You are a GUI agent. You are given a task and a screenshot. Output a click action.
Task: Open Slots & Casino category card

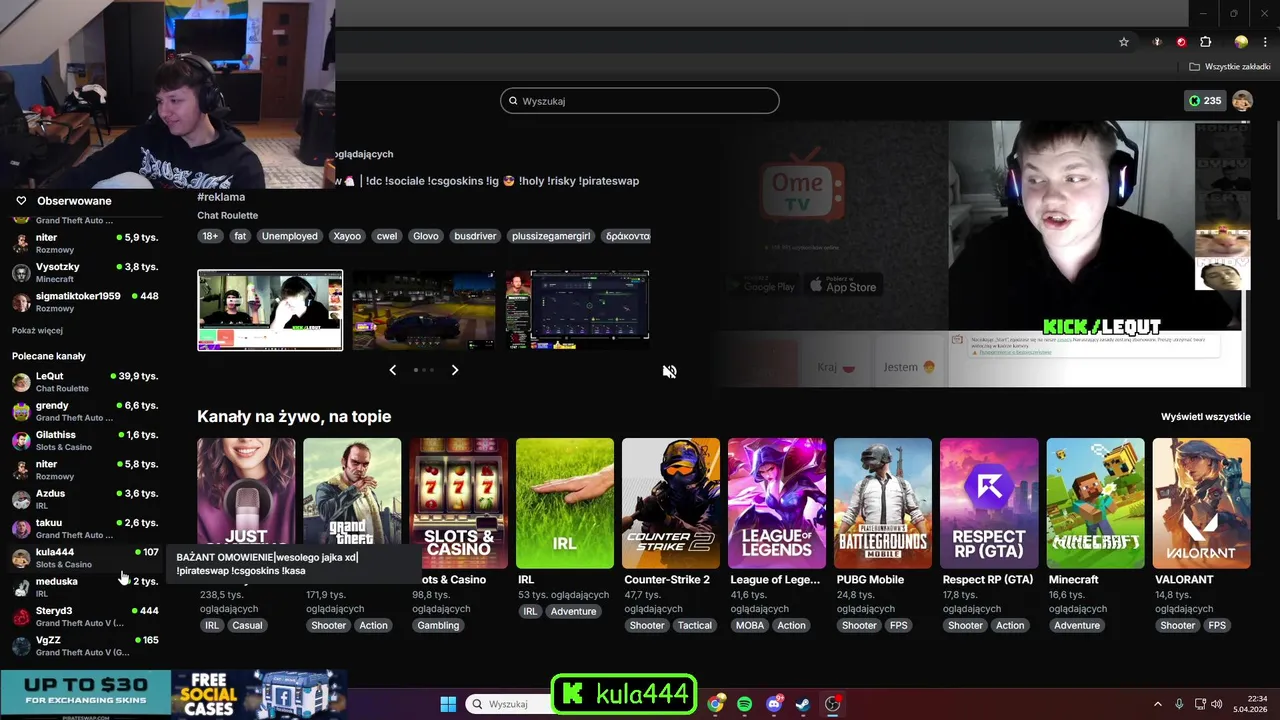point(459,503)
